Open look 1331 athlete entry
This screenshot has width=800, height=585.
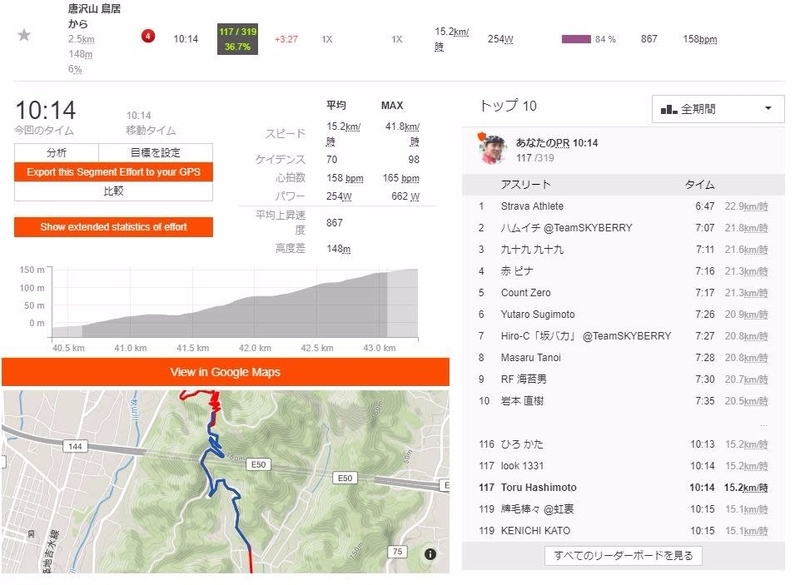click(x=522, y=466)
